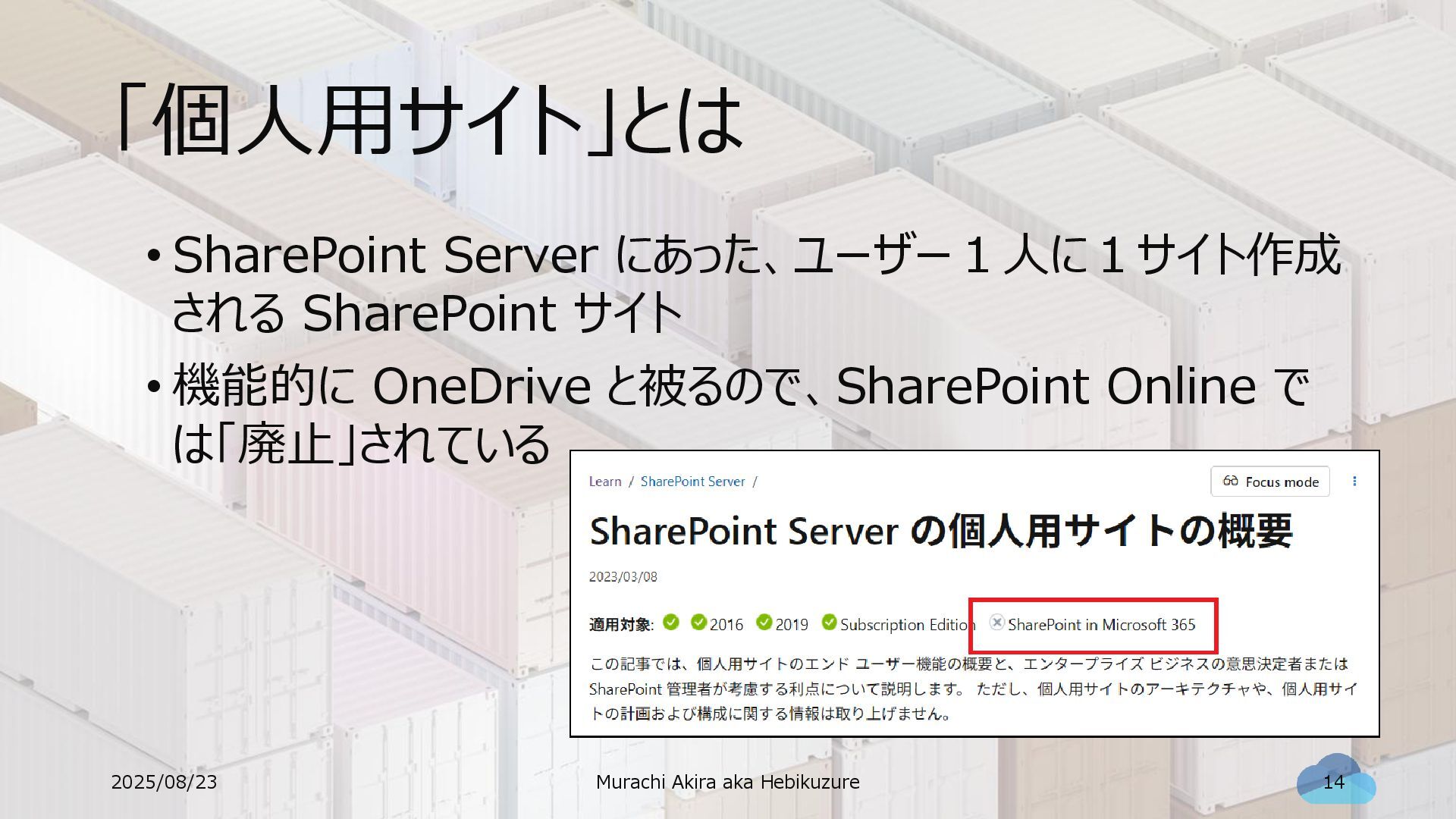Click the article date 2023/03/08
This screenshot has width=1456, height=819.
623,577
